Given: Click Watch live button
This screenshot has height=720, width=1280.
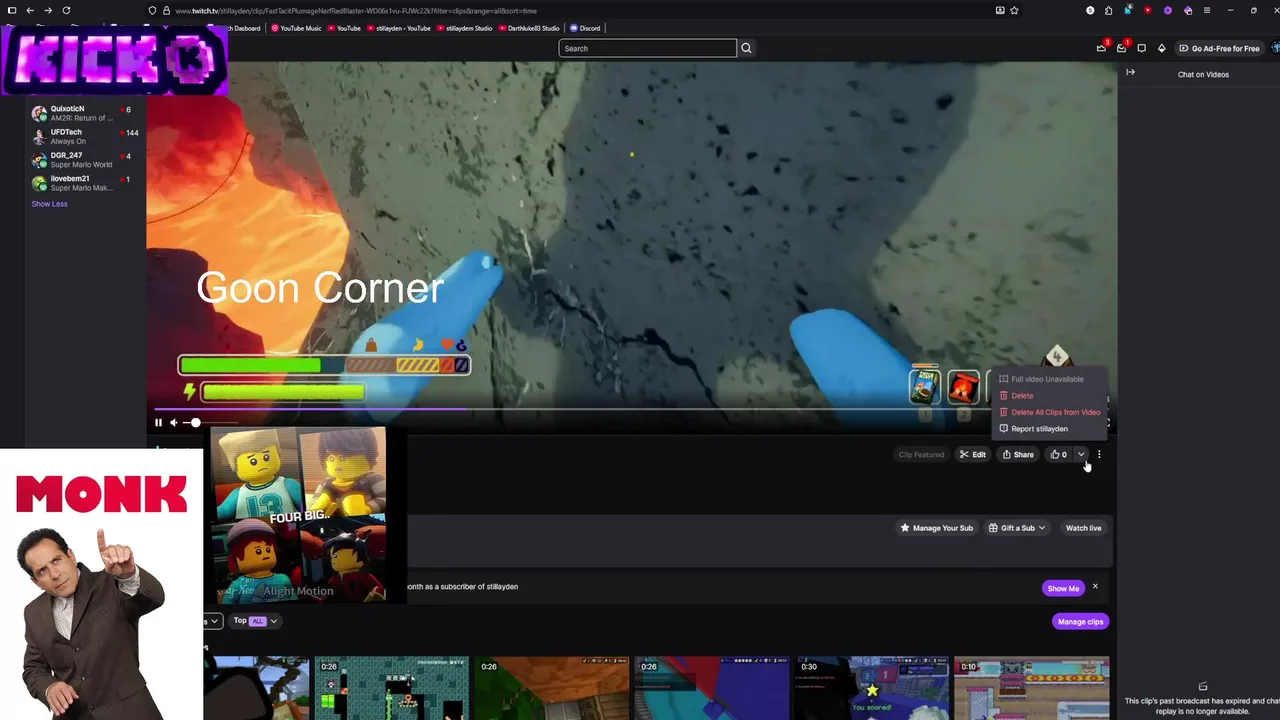Looking at the screenshot, I should tap(1083, 528).
